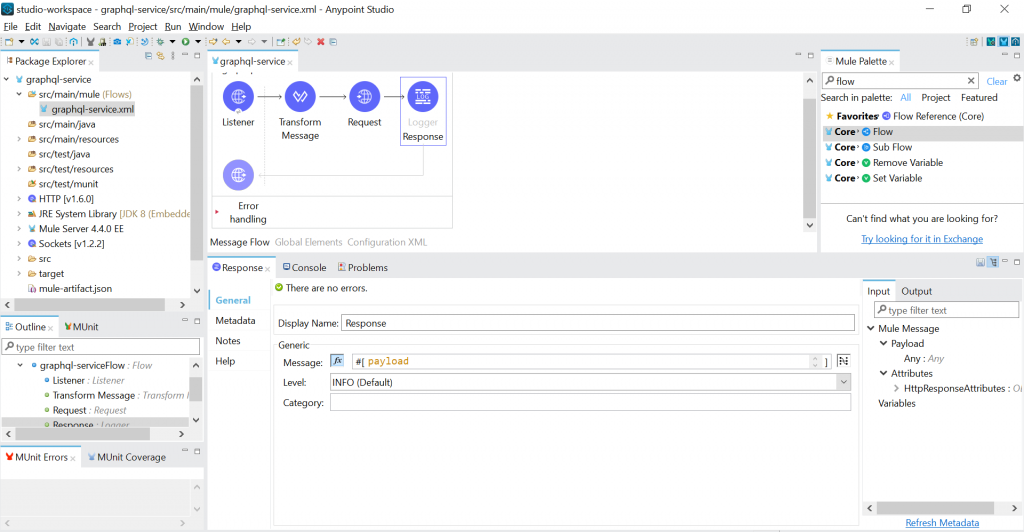1024x532 pixels.
Task: Open the Window menu
Action: pos(206,27)
